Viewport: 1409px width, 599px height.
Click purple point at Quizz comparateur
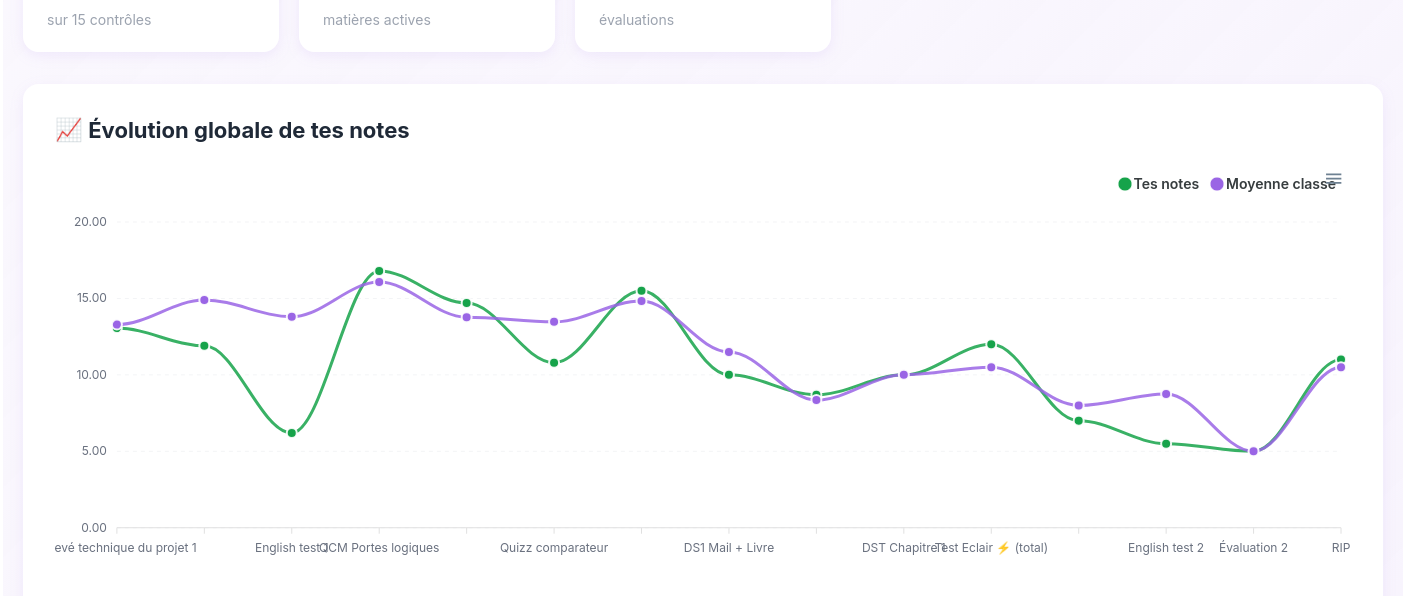click(x=554, y=322)
